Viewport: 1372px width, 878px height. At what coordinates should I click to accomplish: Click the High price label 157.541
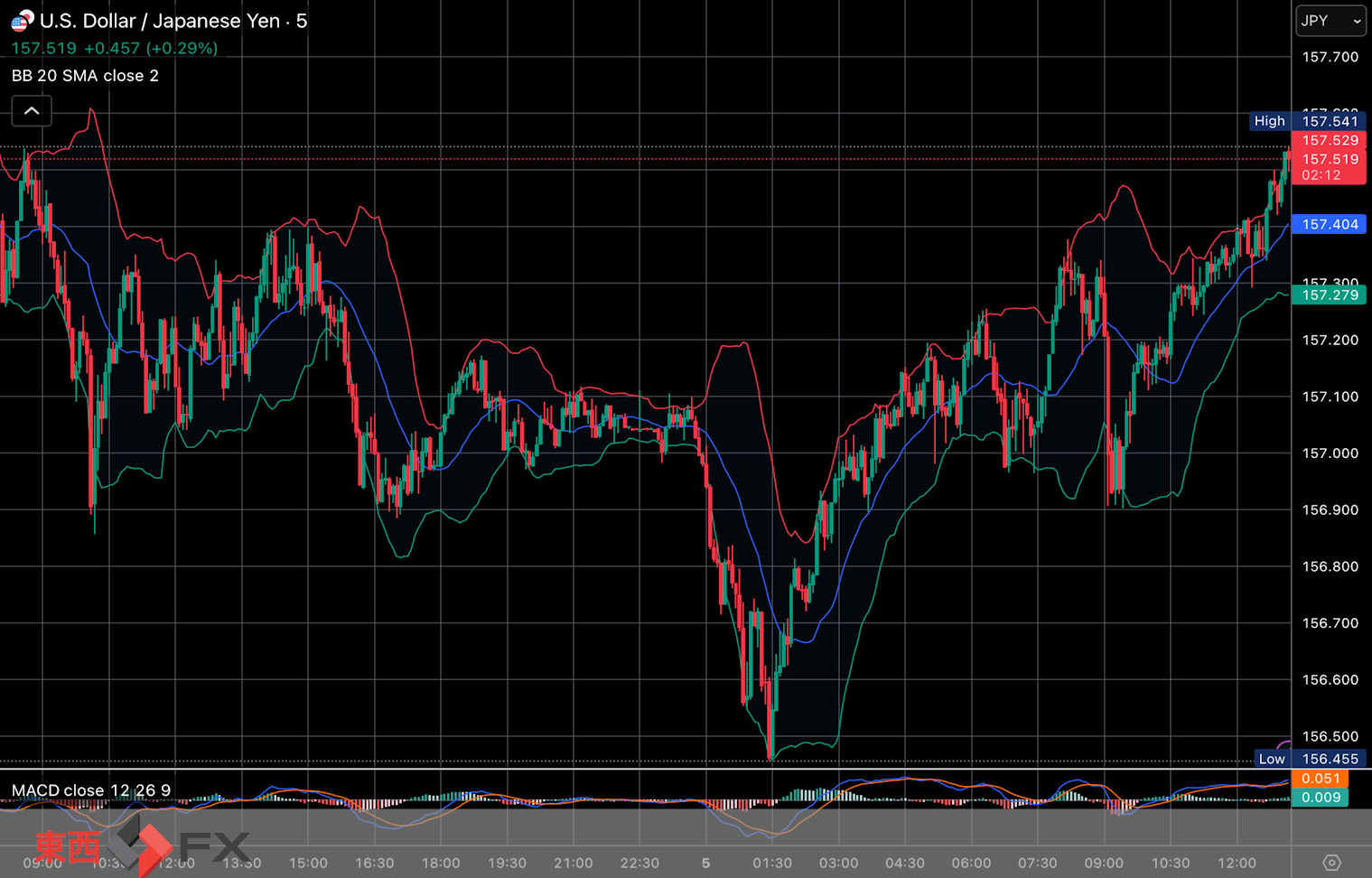pyautogui.click(x=1329, y=121)
